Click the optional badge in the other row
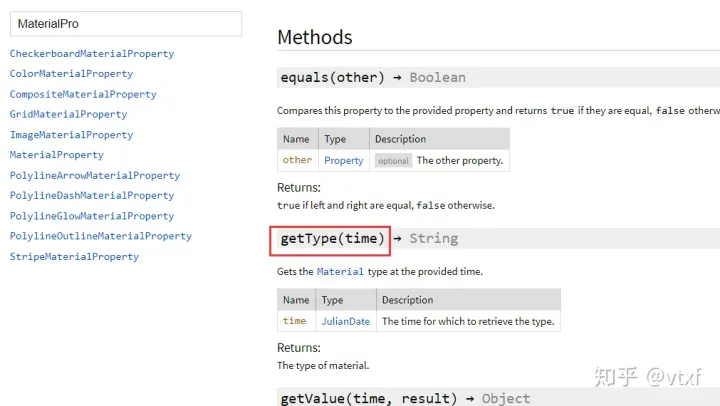 tap(393, 160)
